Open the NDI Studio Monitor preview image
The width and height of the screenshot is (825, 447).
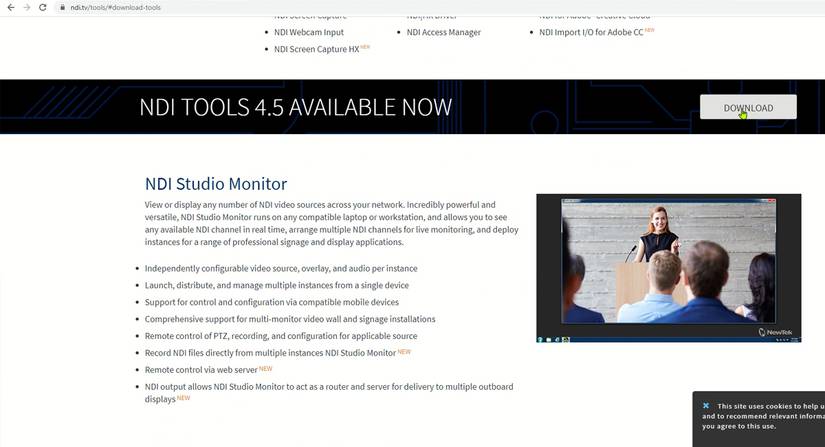point(668,268)
